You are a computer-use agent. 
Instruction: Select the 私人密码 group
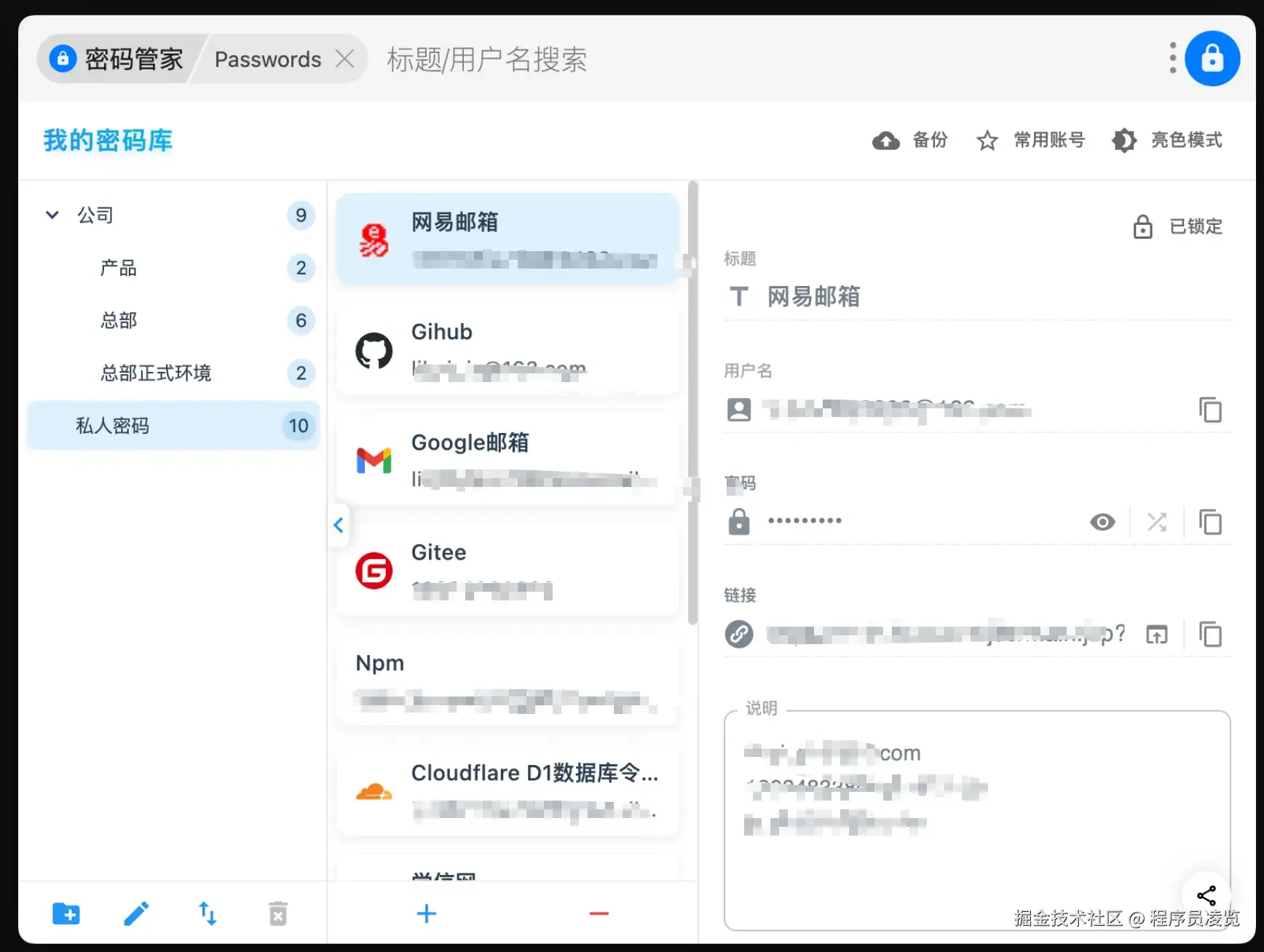173,425
